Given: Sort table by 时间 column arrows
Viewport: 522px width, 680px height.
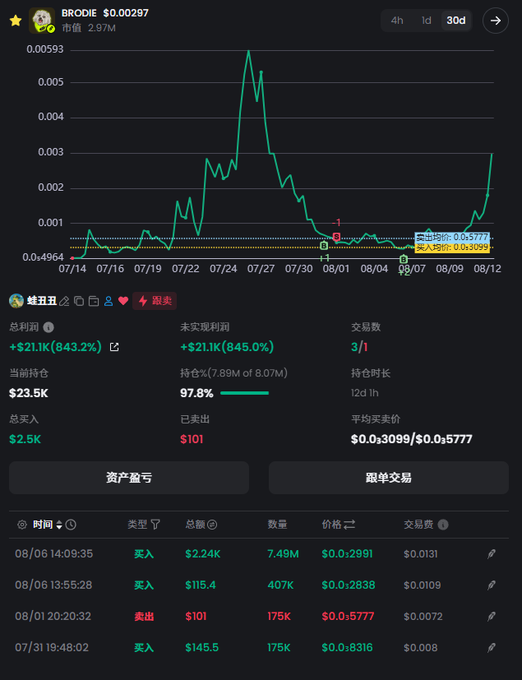Looking at the screenshot, I should 59,525.
